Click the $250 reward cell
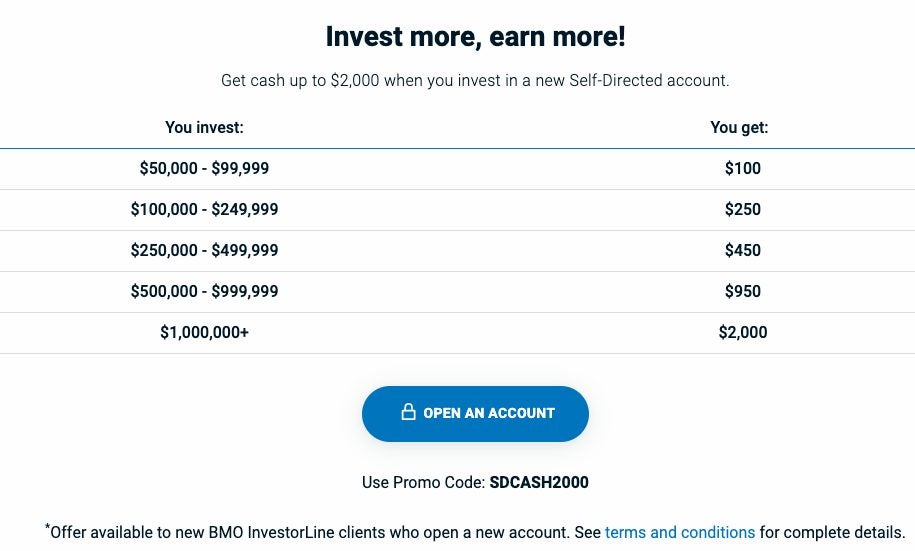915x551 pixels. pos(742,210)
